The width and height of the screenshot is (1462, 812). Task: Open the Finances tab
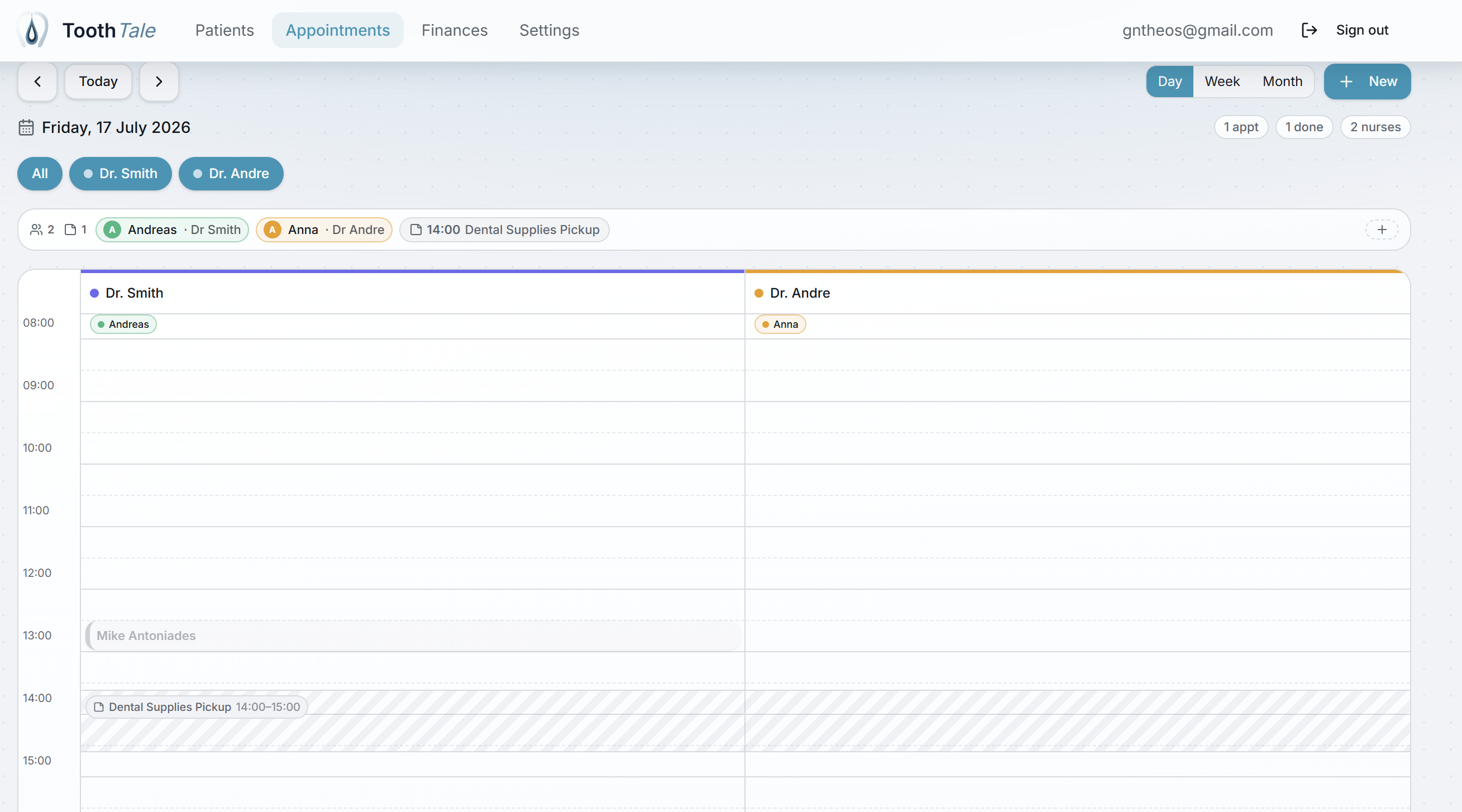coord(455,30)
